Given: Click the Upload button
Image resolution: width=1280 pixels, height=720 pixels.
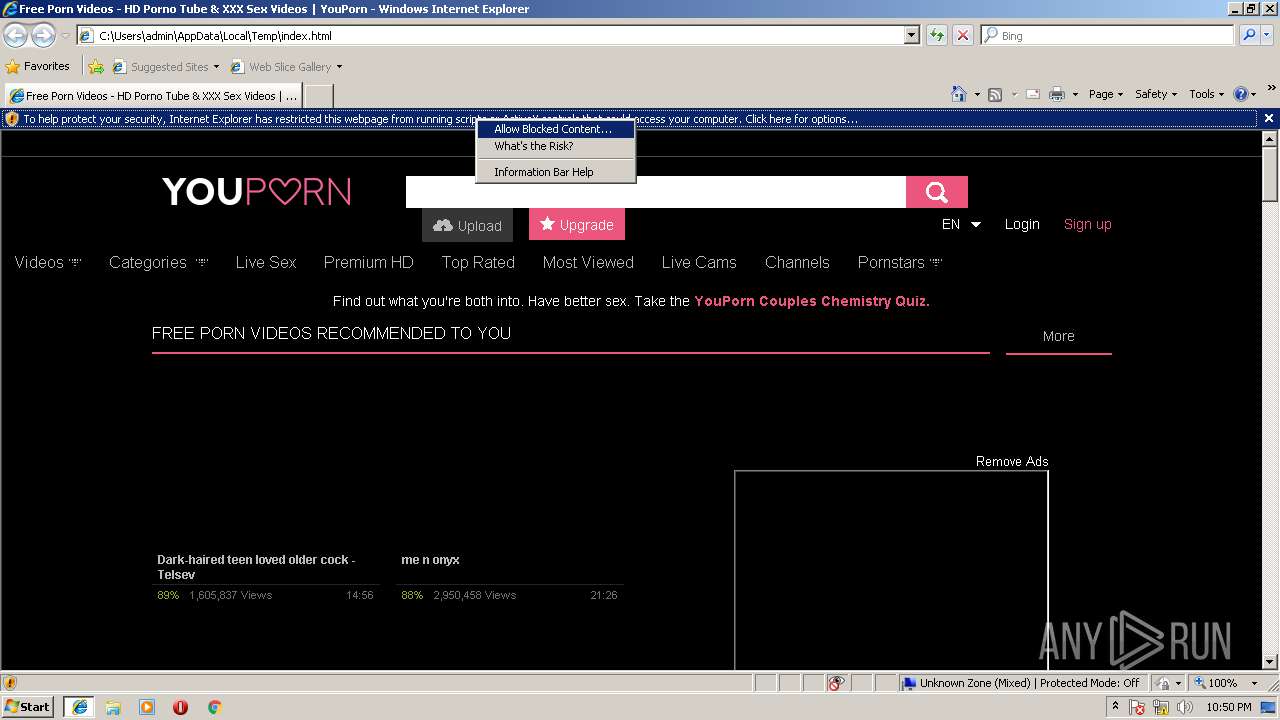Looking at the screenshot, I should [x=467, y=225].
